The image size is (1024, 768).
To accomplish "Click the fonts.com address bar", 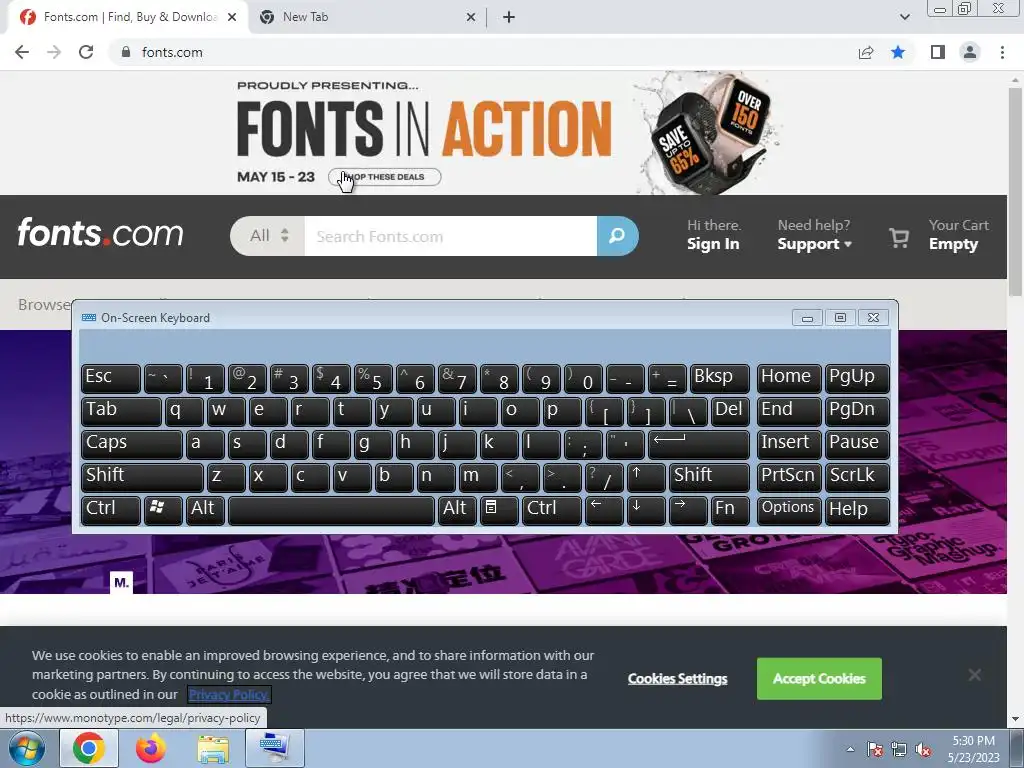I will (x=483, y=52).
